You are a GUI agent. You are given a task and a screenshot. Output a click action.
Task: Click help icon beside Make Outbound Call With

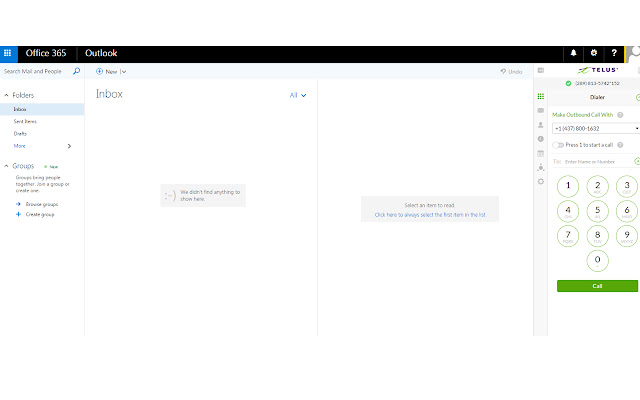pyautogui.click(x=620, y=115)
